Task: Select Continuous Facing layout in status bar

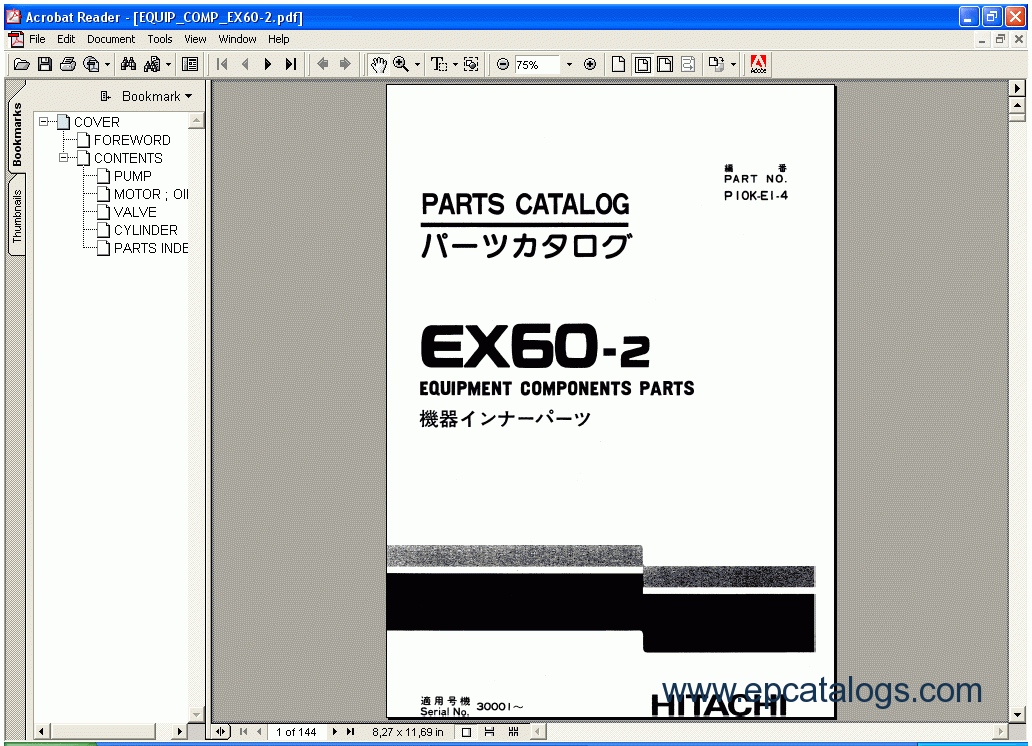Action: tap(513, 732)
